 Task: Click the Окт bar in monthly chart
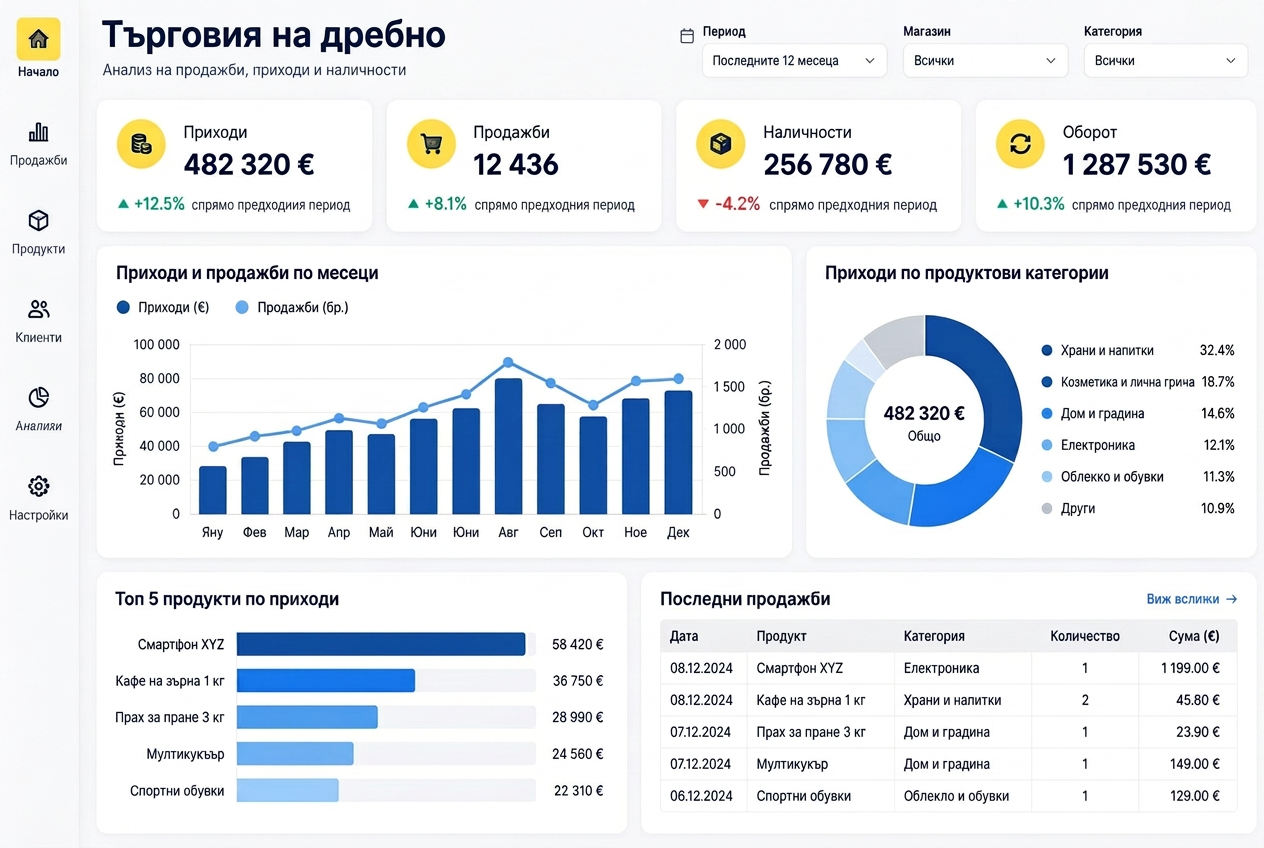(593, 465)
